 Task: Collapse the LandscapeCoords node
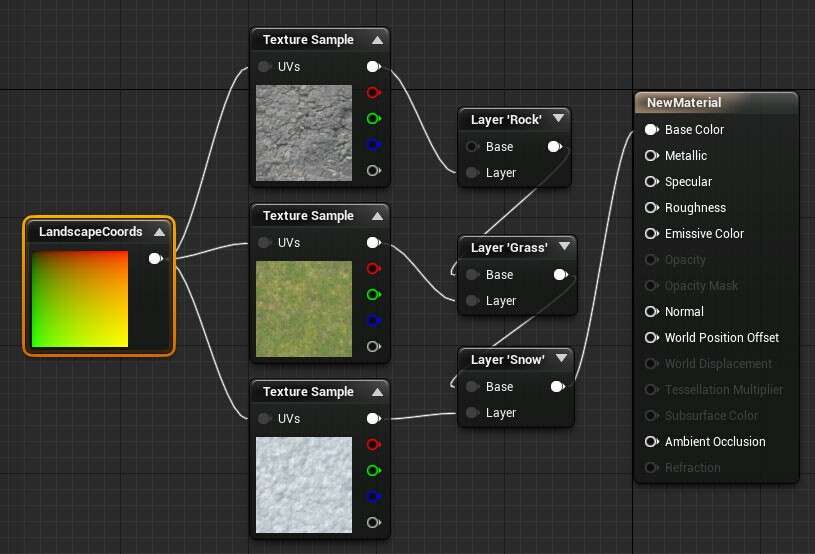(159, 232)
